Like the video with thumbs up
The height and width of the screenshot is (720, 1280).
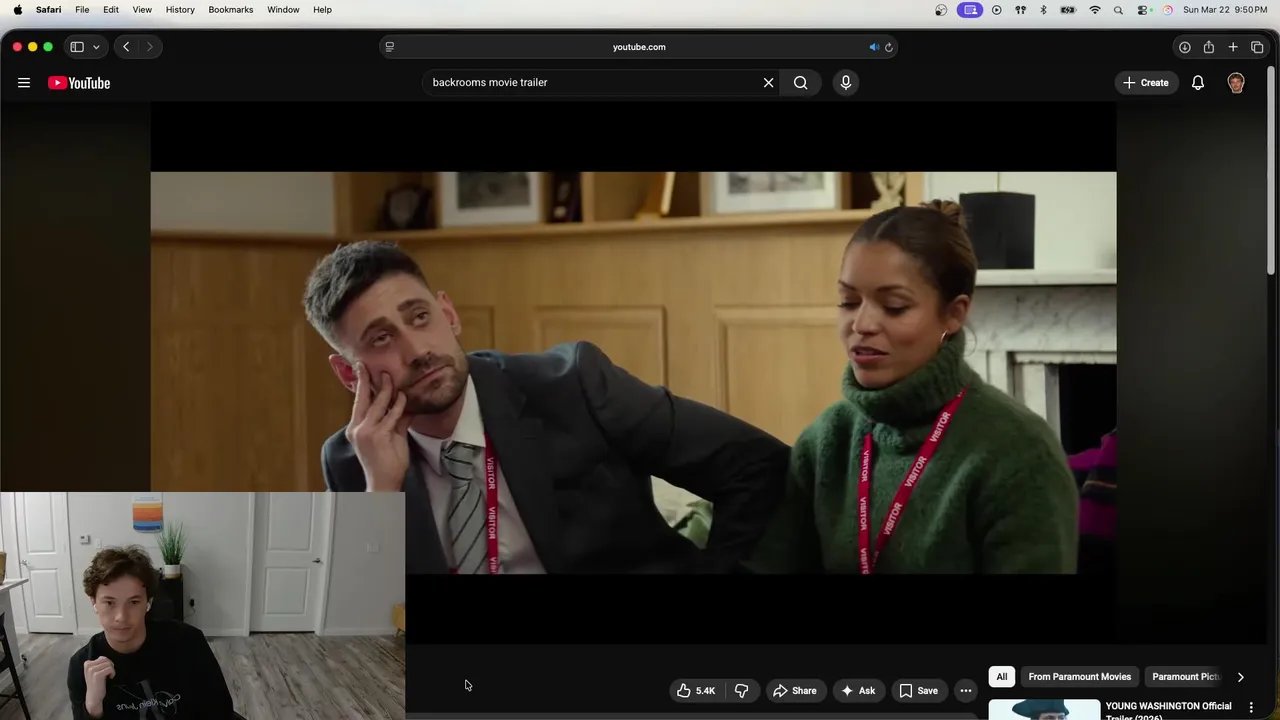pos(697,691)
